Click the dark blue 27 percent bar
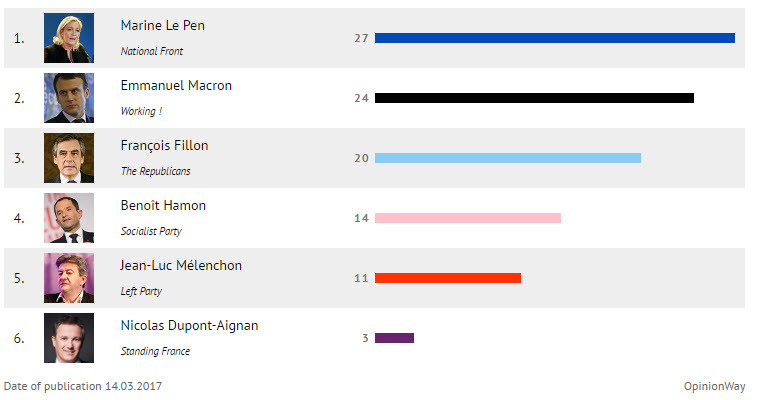 (555, 38)
